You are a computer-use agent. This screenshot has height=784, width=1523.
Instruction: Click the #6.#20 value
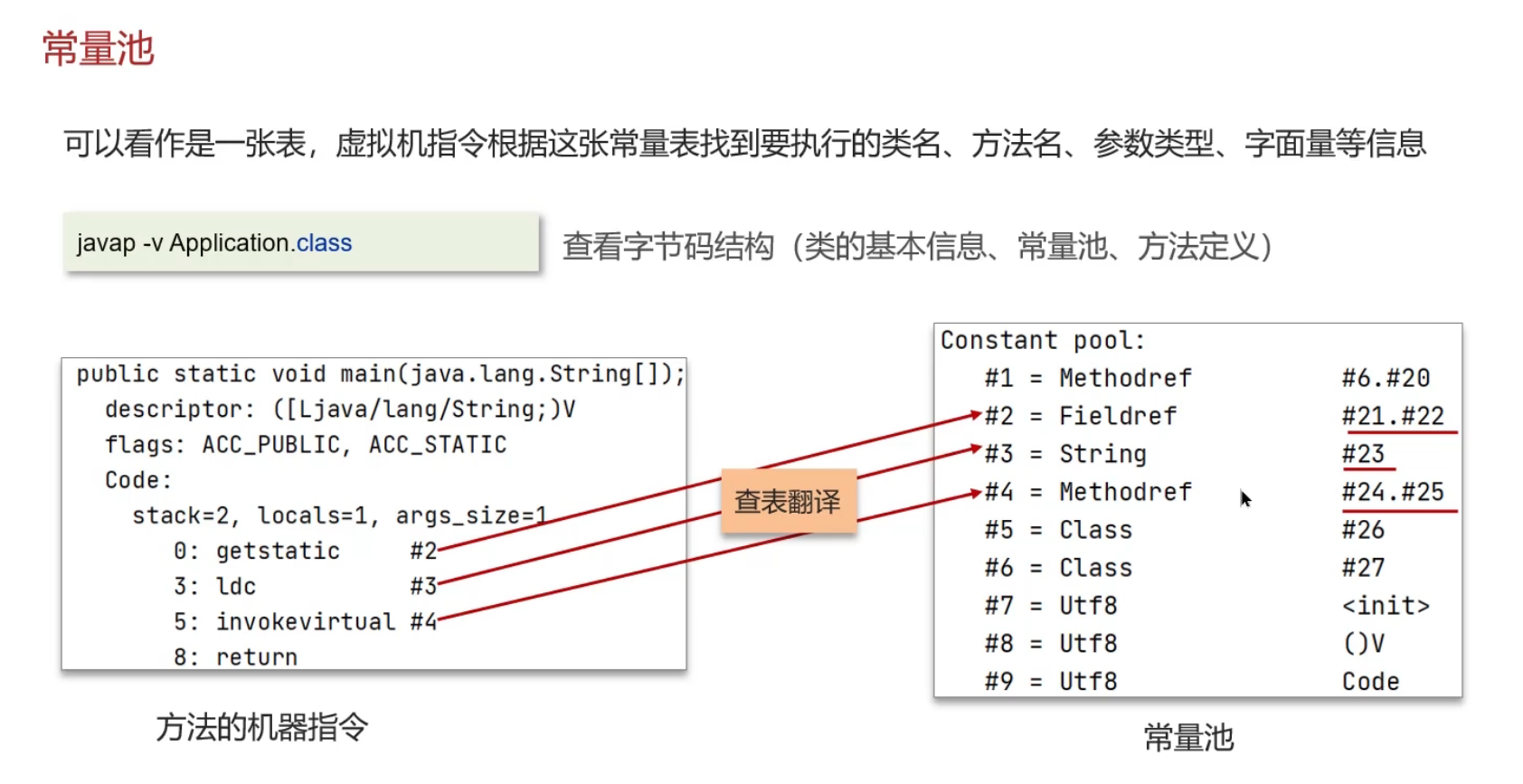coord(1386,378)
